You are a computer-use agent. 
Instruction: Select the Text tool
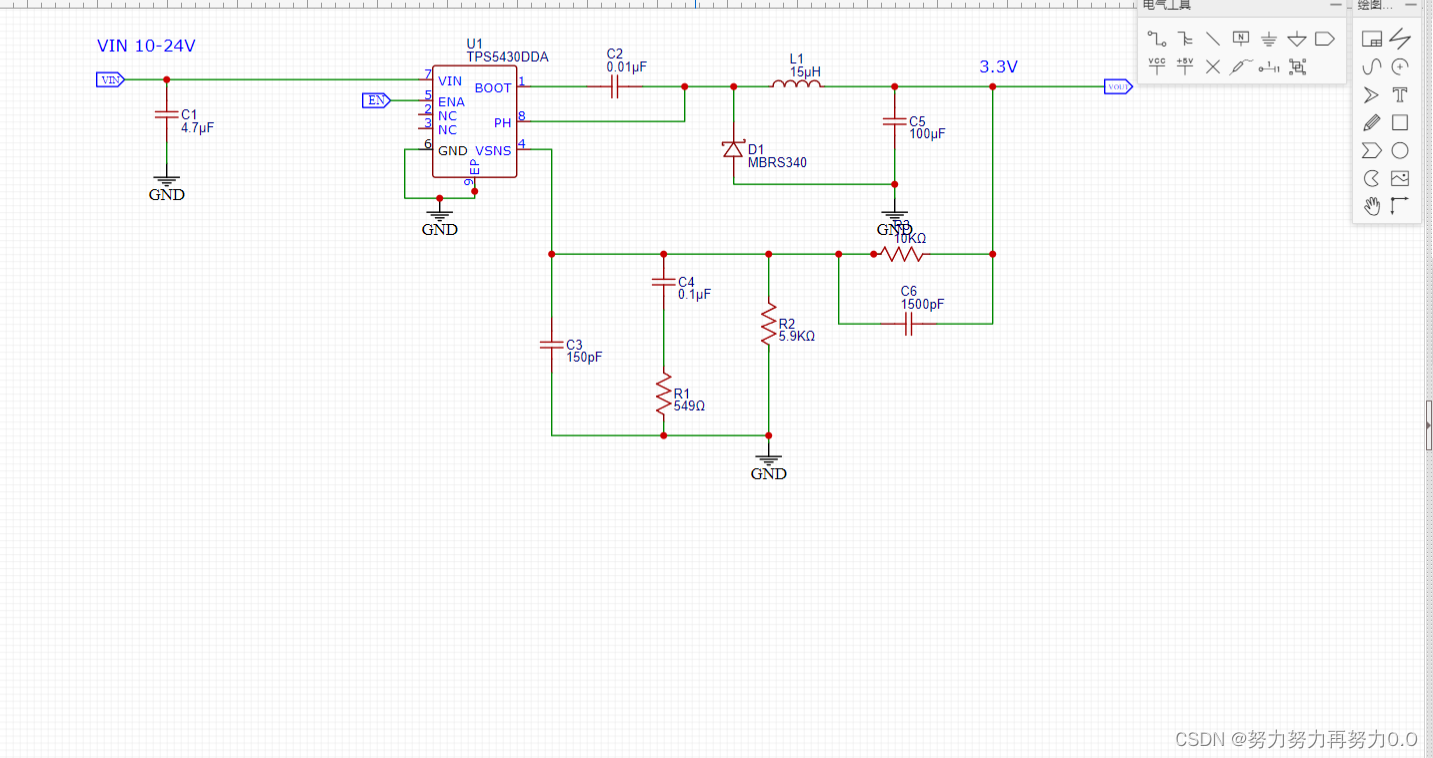(1400, 95)
